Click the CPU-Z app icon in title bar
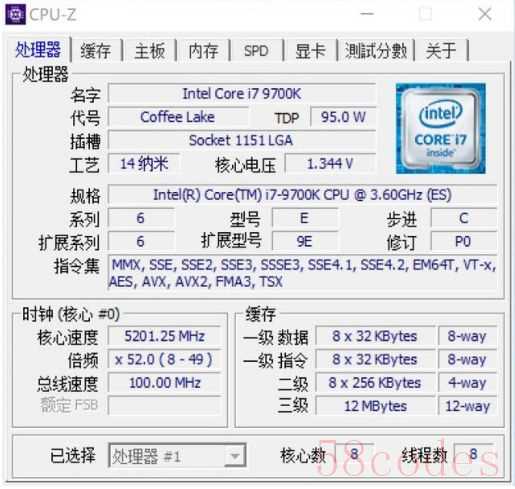Image resolution: width=515 pixels, height=489 pixels. pos(15,14)
